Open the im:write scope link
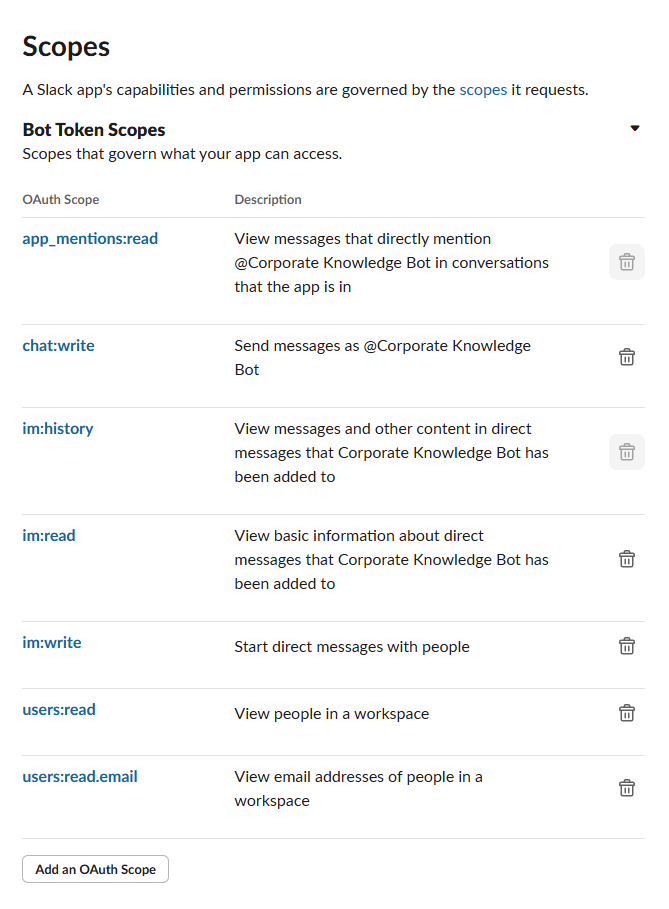 tap(52, 643)
